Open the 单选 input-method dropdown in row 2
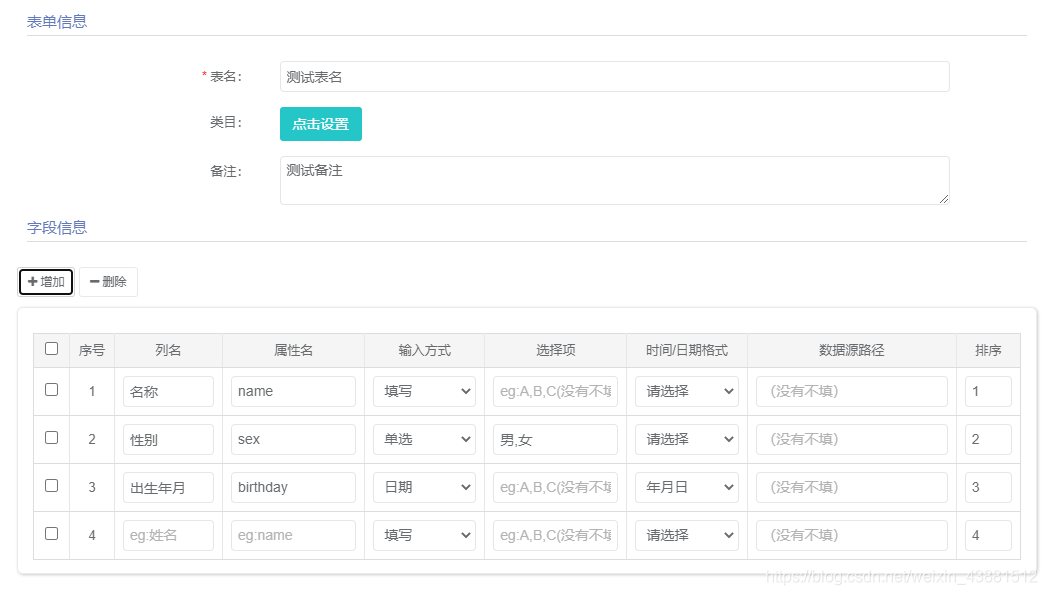Viewport: 1047px width, 595px height. [424, 439]
